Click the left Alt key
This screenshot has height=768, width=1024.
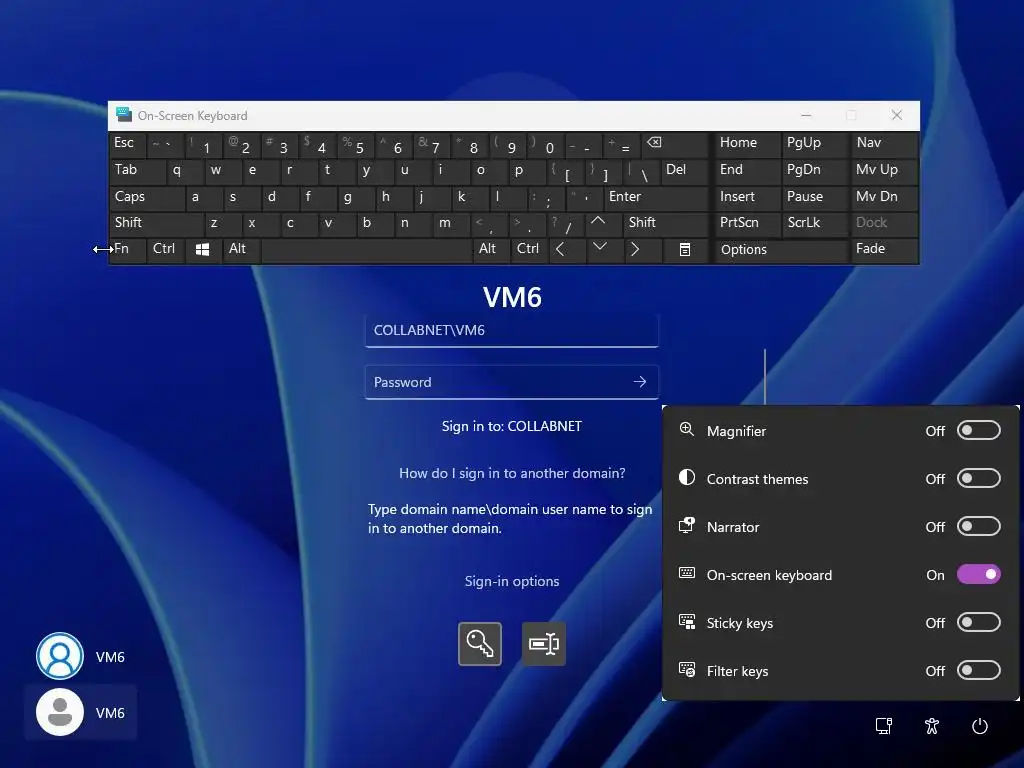pyautogui.click(x=241, y=249)
